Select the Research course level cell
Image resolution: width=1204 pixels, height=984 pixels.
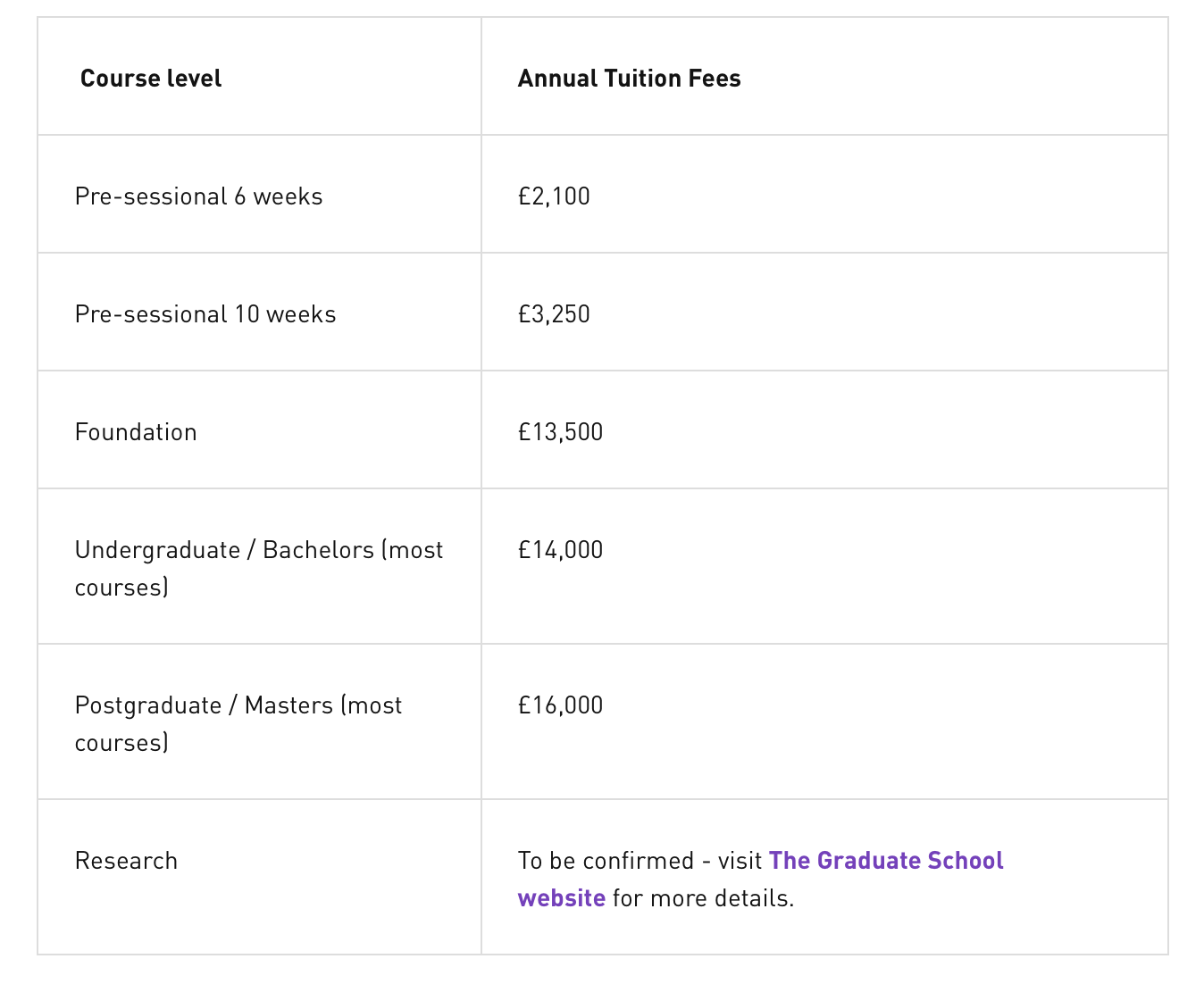pos(126,860)
